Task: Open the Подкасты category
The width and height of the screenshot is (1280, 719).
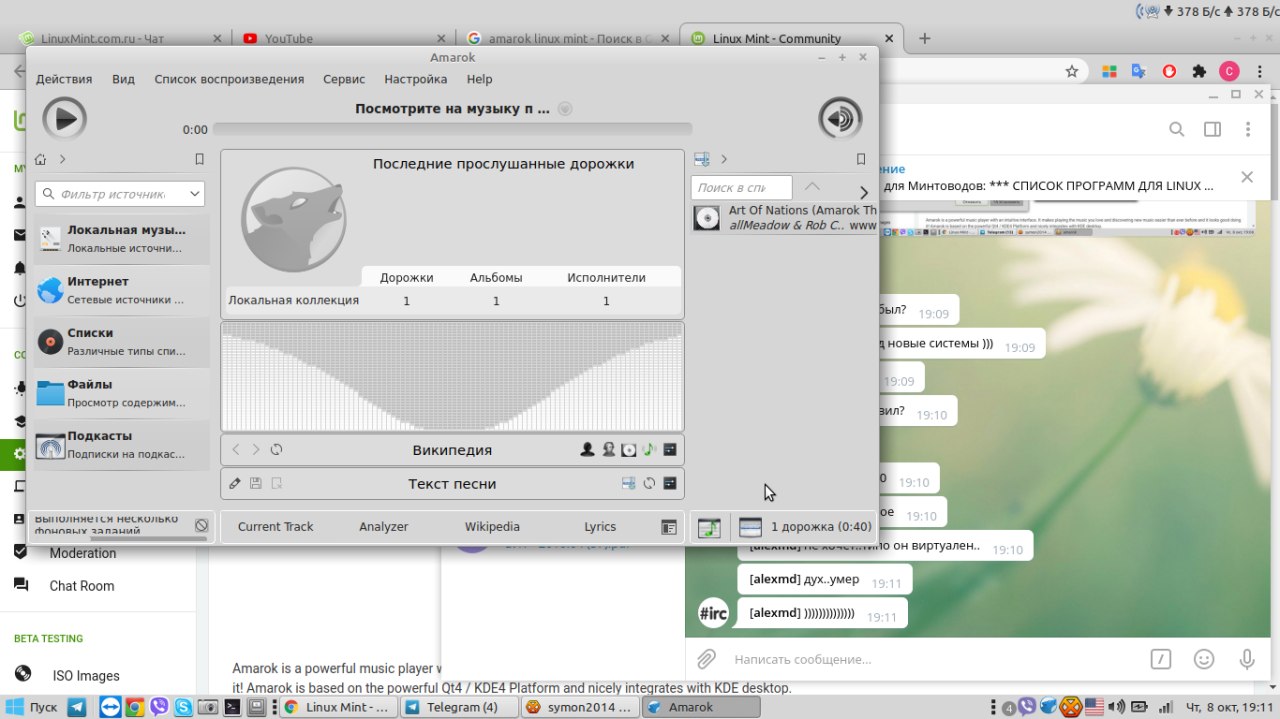Action: click(122, 444)
